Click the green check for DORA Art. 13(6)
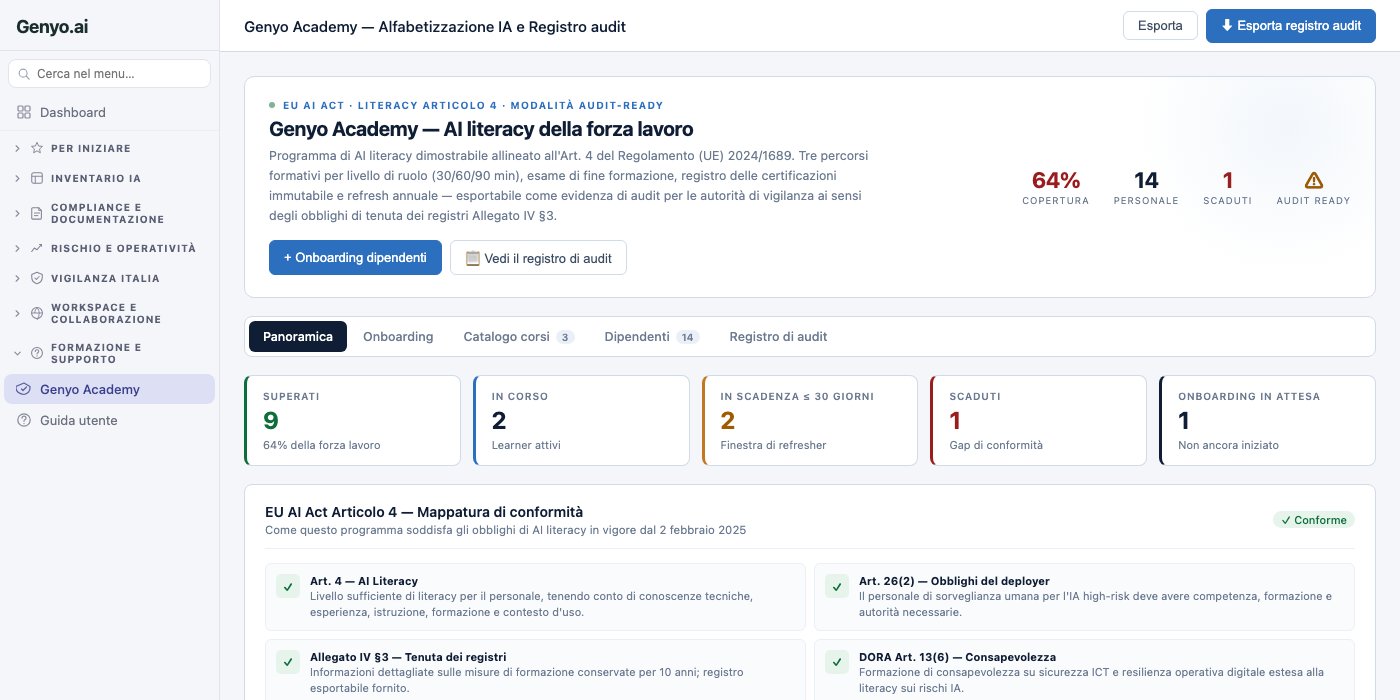This screenshot has height=700, width=1400. (837, 663)
